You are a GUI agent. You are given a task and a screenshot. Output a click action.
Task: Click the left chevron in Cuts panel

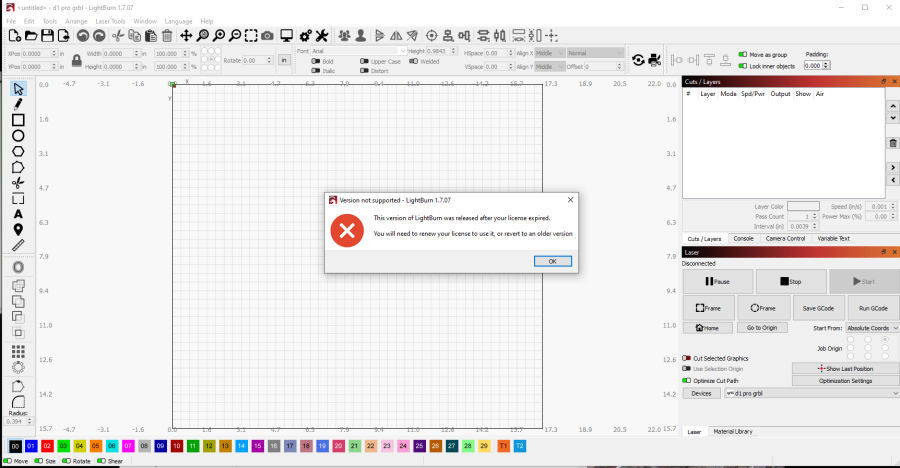pos(893,180)
